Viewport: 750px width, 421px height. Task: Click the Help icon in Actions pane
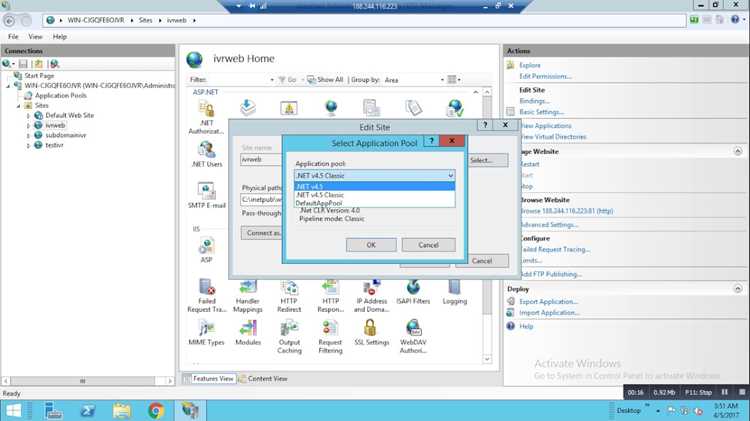tap(511, 326)
